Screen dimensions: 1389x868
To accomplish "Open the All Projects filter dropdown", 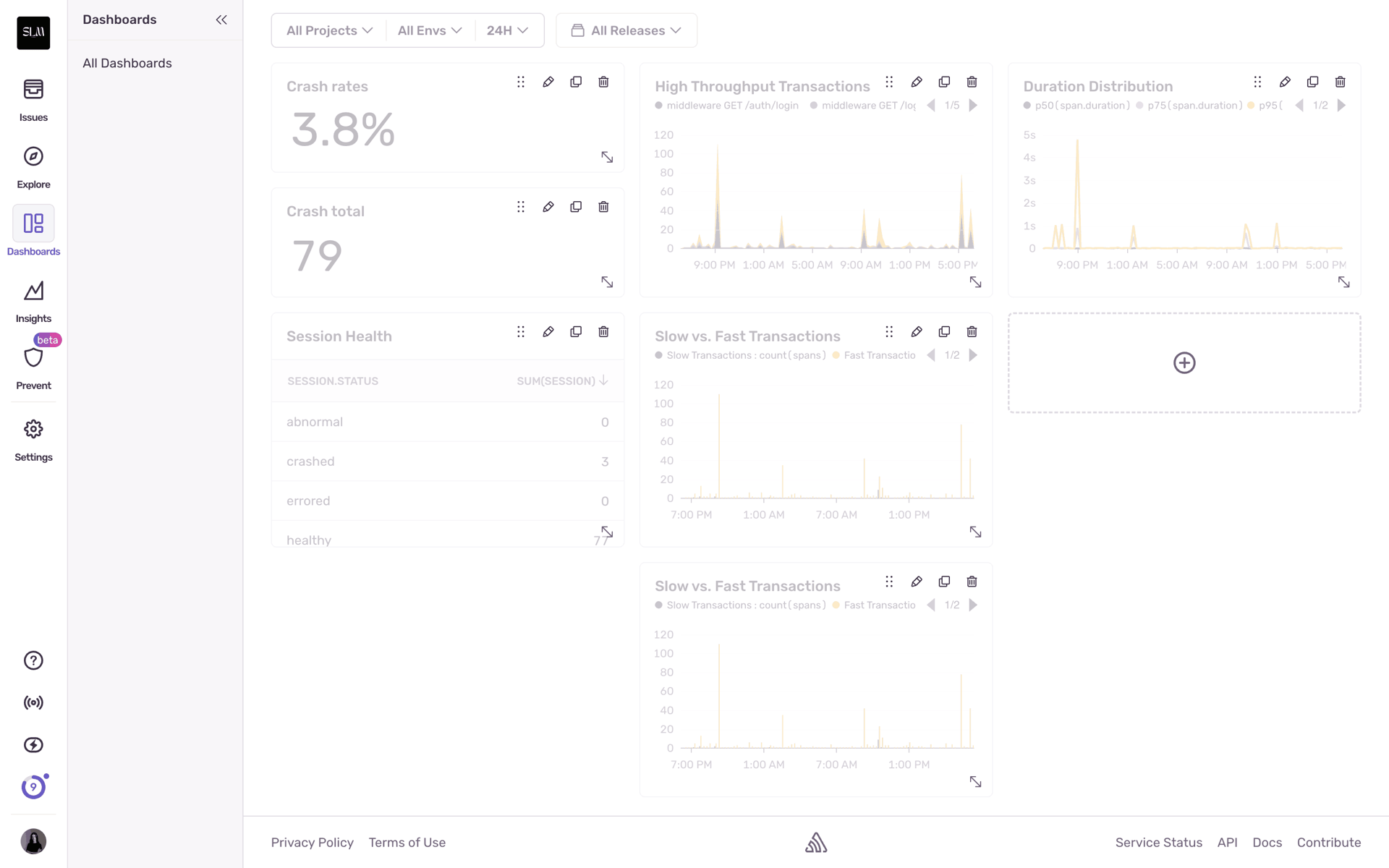I will [329, 30].
